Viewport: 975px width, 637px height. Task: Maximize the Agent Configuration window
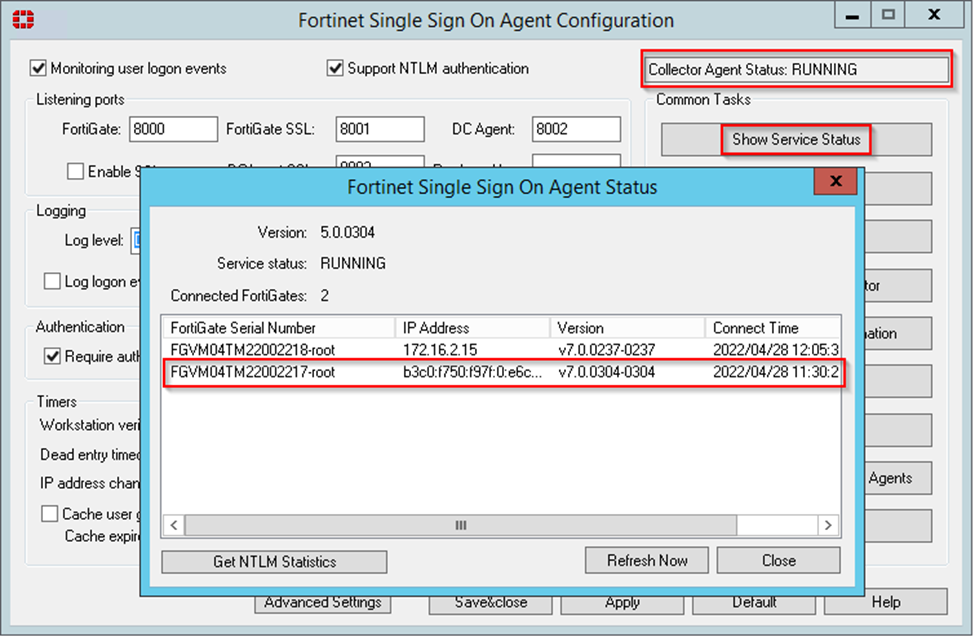click(x=888, y=16)
